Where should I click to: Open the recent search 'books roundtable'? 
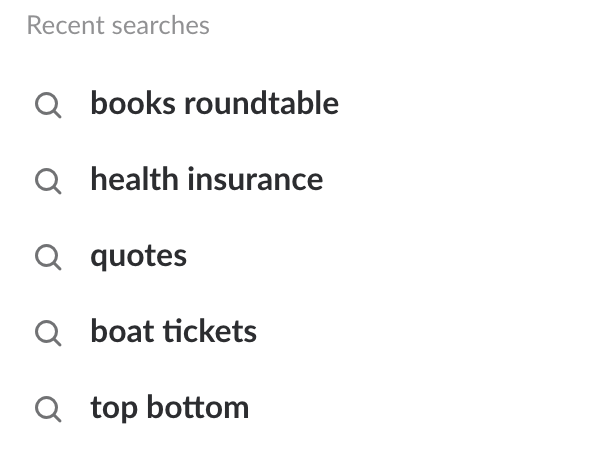point(297,103)
